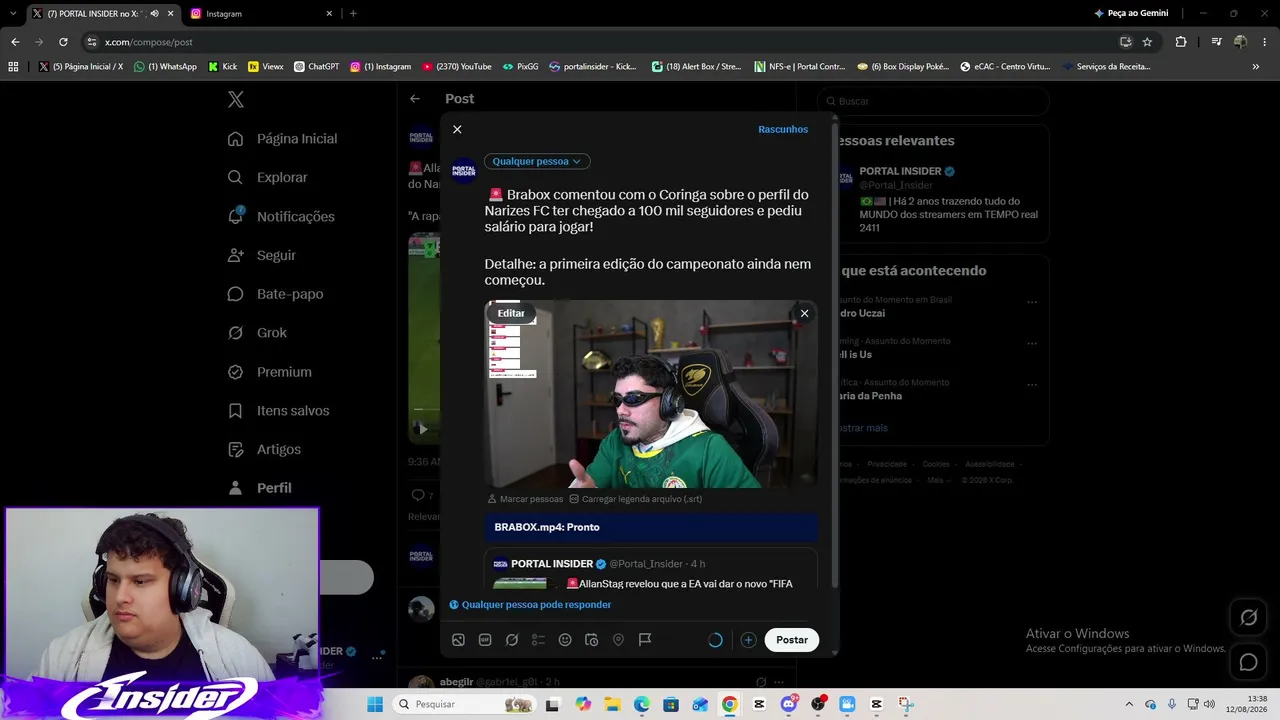The height and width of the screenshot is (720, 1280).
Task: Open the emoji picker in composer
Action: 565,640
